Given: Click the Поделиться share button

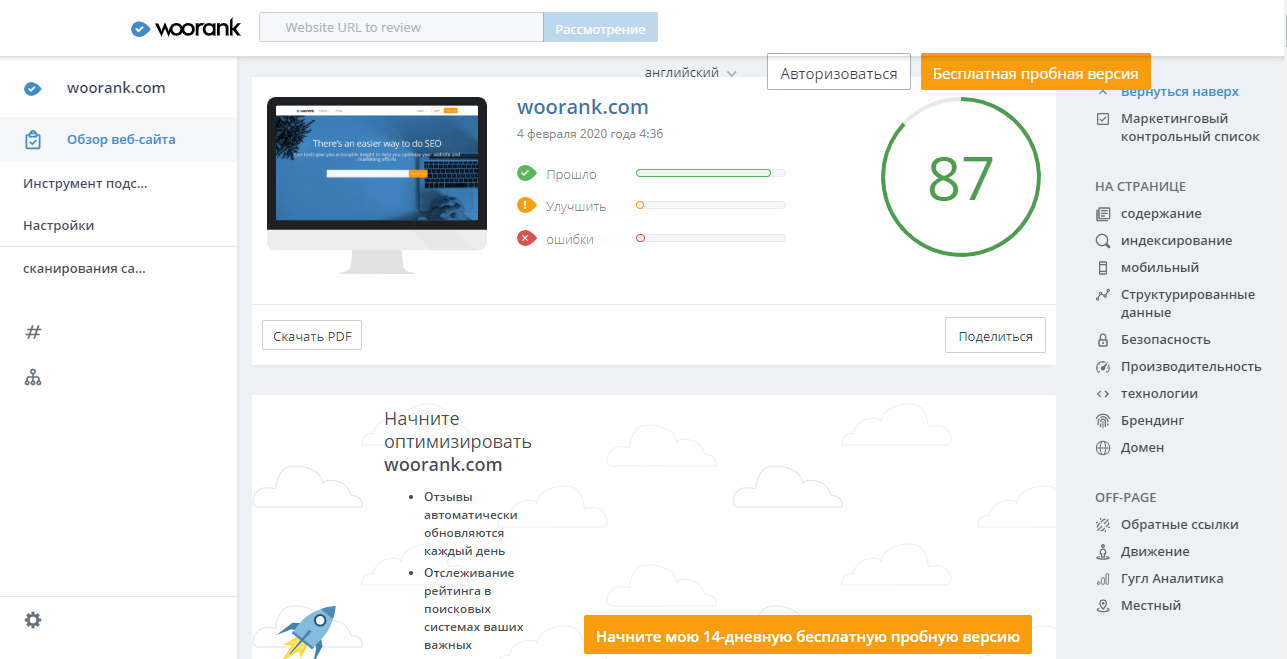Looking at the screenshot, I should (x=995, y=336).
